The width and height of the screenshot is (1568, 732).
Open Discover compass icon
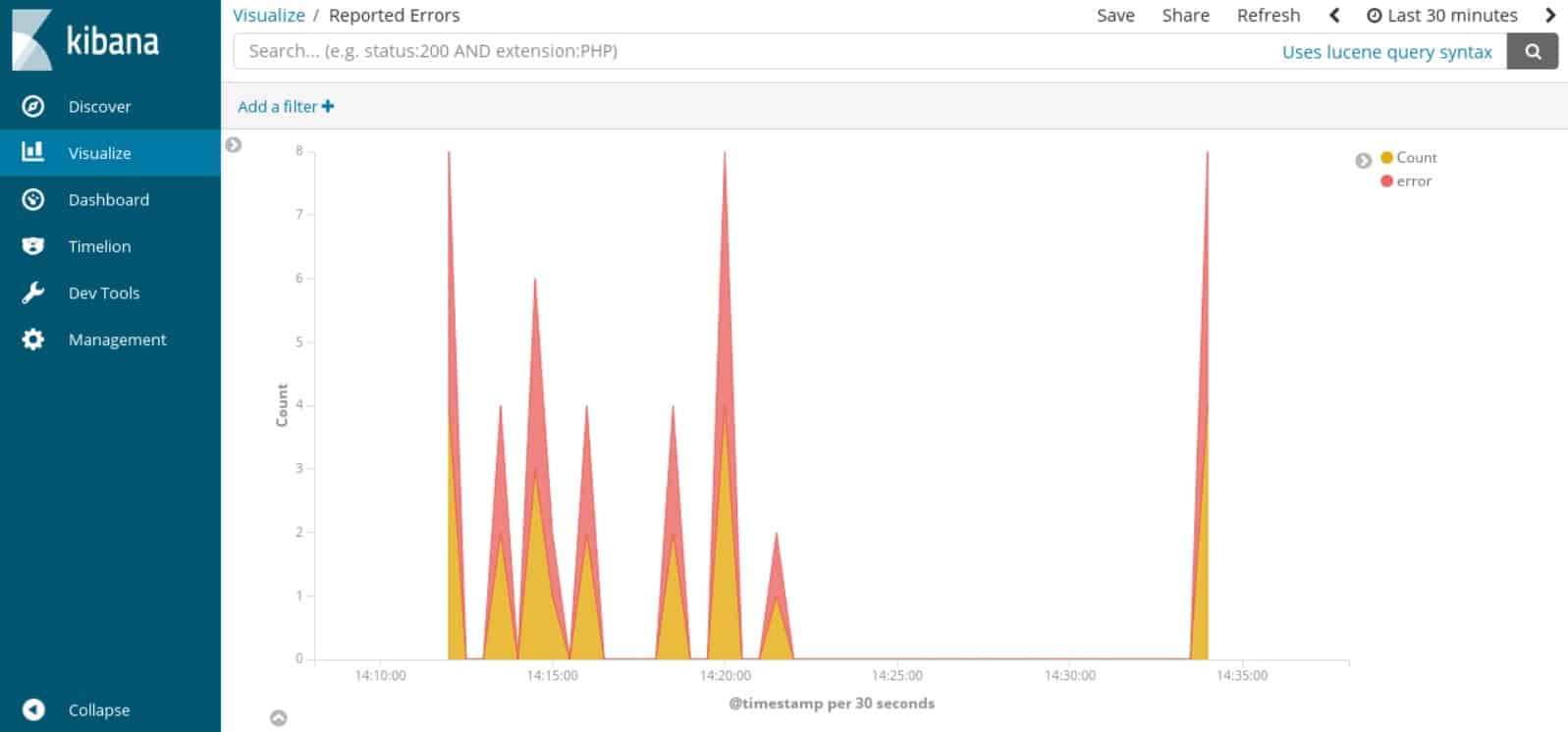point(33,106)
